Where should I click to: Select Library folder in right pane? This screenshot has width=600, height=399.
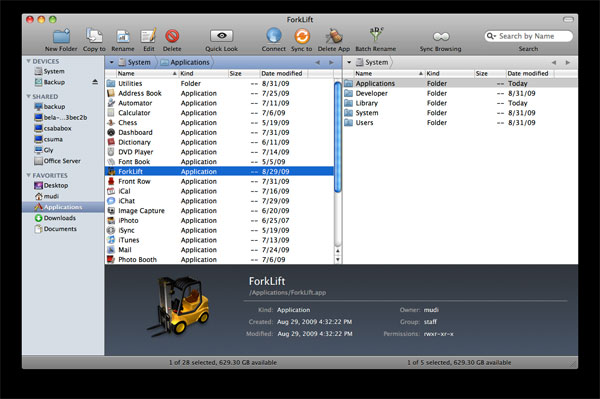pyautogui.click(x=460, y=103)
